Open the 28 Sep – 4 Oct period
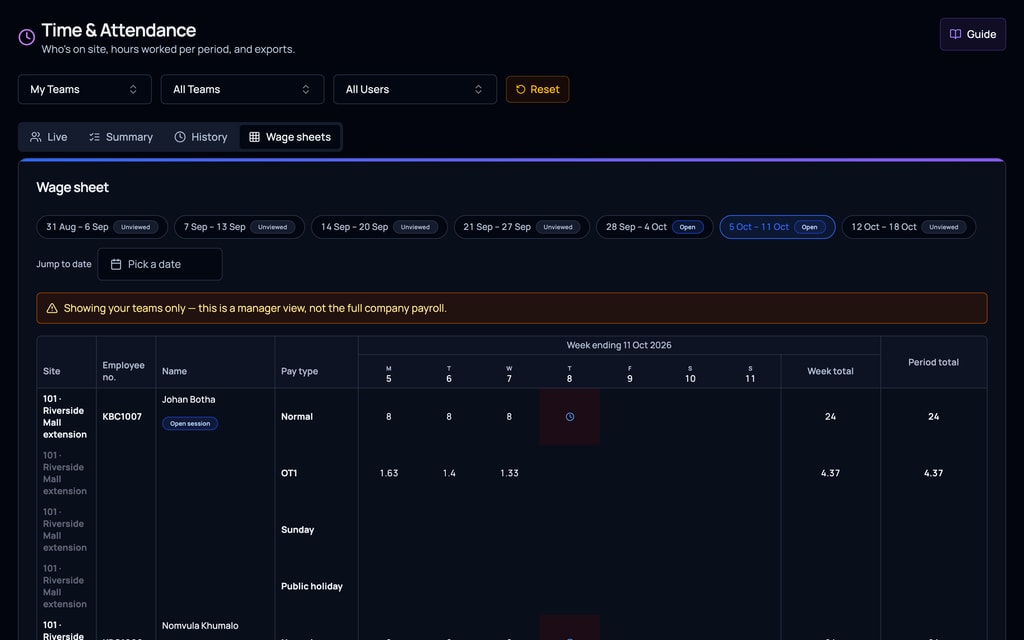The height and width of the screenshot is (640, 1024). point(654,227)
